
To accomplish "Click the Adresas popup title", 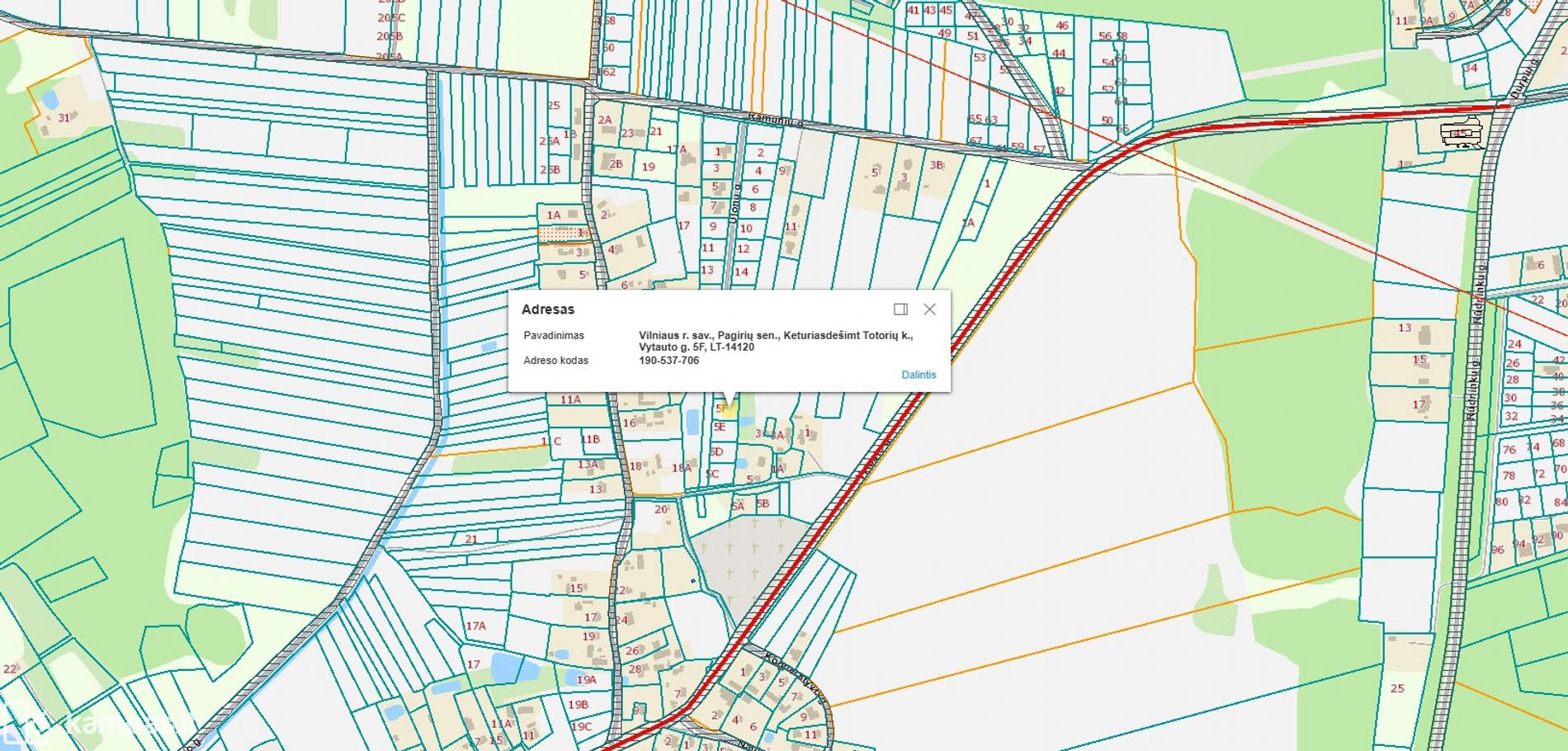I will (x=548, y=309).
